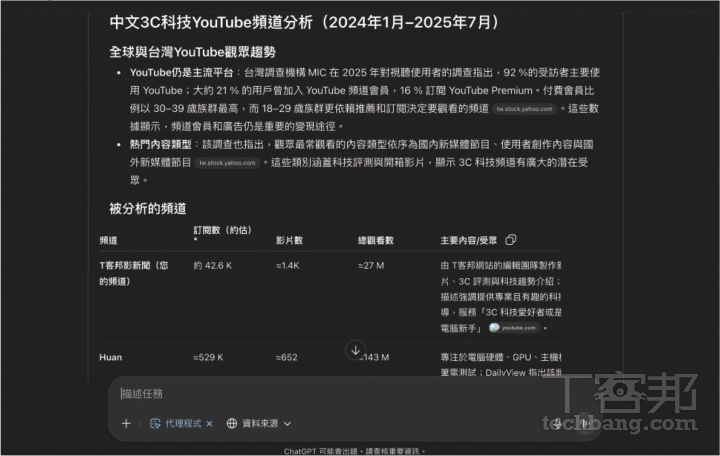This screenshot has height=456, width=720.
Task: Click the bold 熱門內容類型 bullet label
Action: [x=160, y=145]
